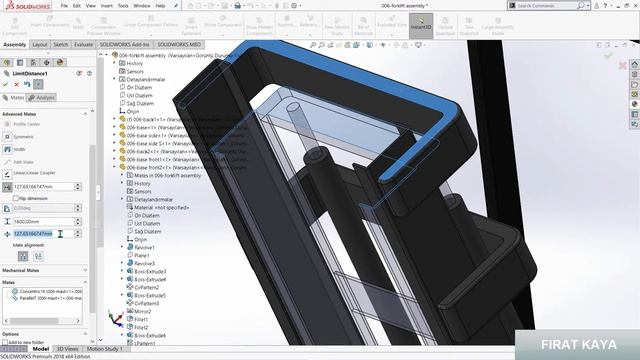Click the green confirmation checkmark in viewport corner
The width and height of the screenshot is (640, 360).
point(608,55)
